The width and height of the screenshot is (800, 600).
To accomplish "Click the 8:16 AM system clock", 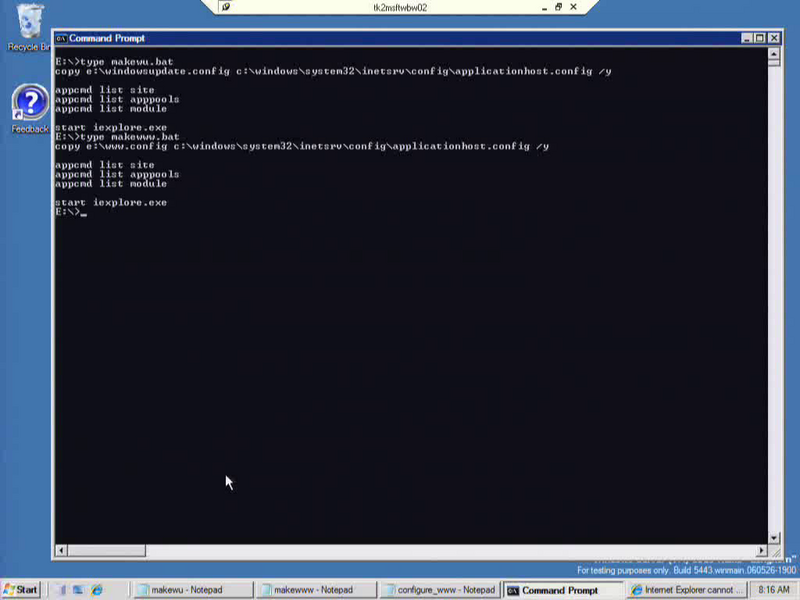I will click(773, 590).
